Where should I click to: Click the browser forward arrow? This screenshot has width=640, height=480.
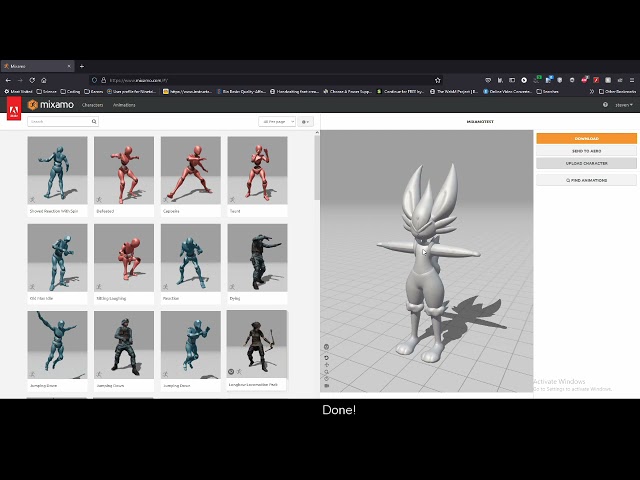[20, 80]
